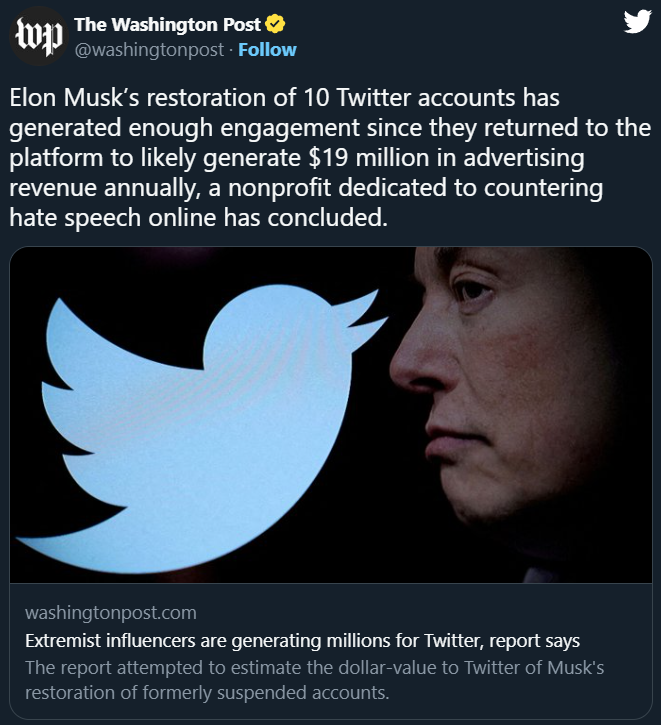Click the Twitter bird logo in top corner
This screenshot has height=725, width=661.
(x=636, y=23)
